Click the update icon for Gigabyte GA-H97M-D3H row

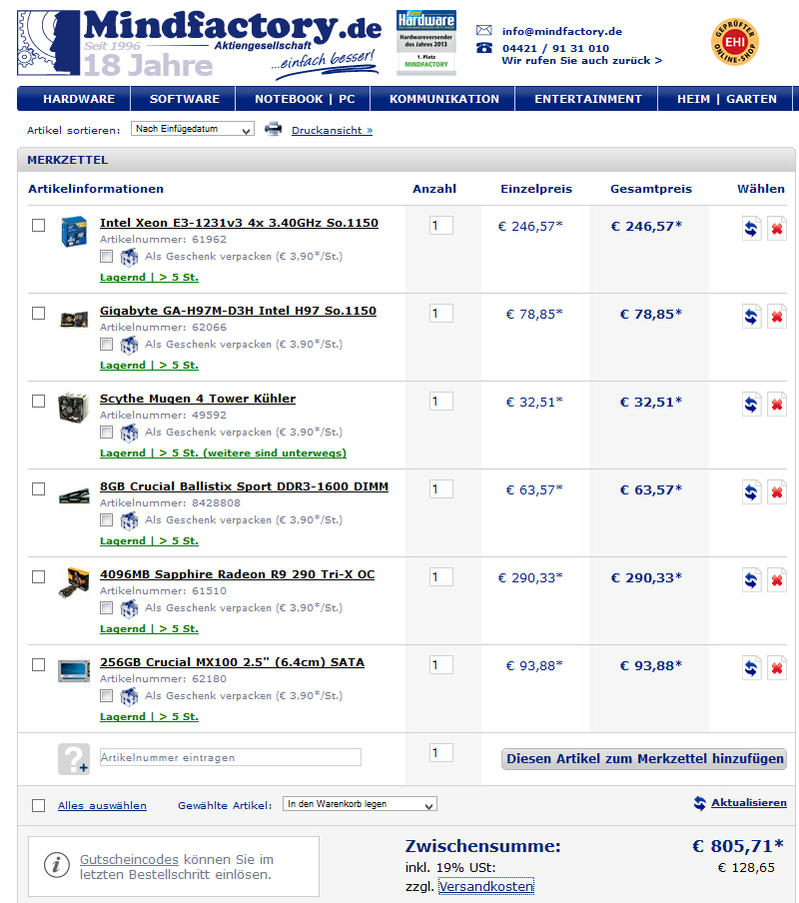[751, 317]
